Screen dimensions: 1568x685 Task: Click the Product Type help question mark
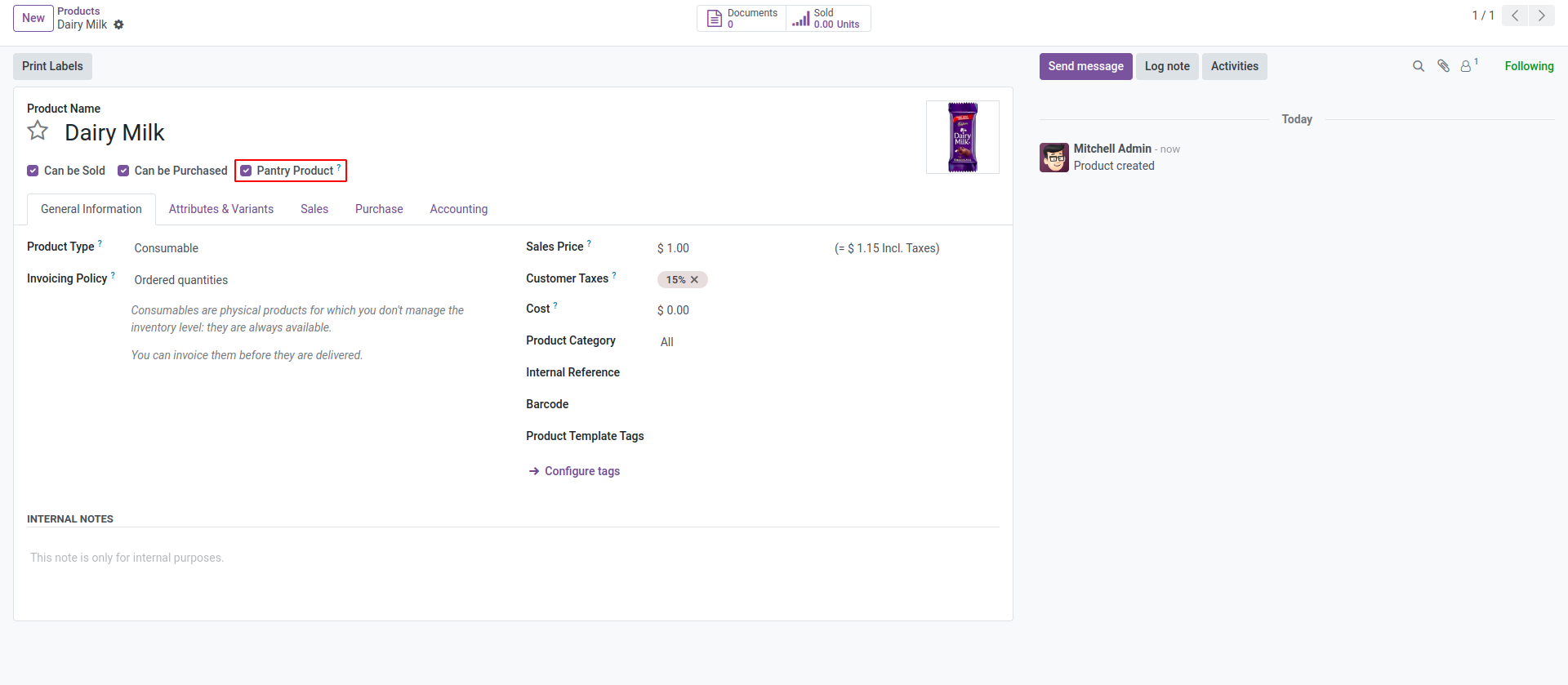[x=100, y=242]
